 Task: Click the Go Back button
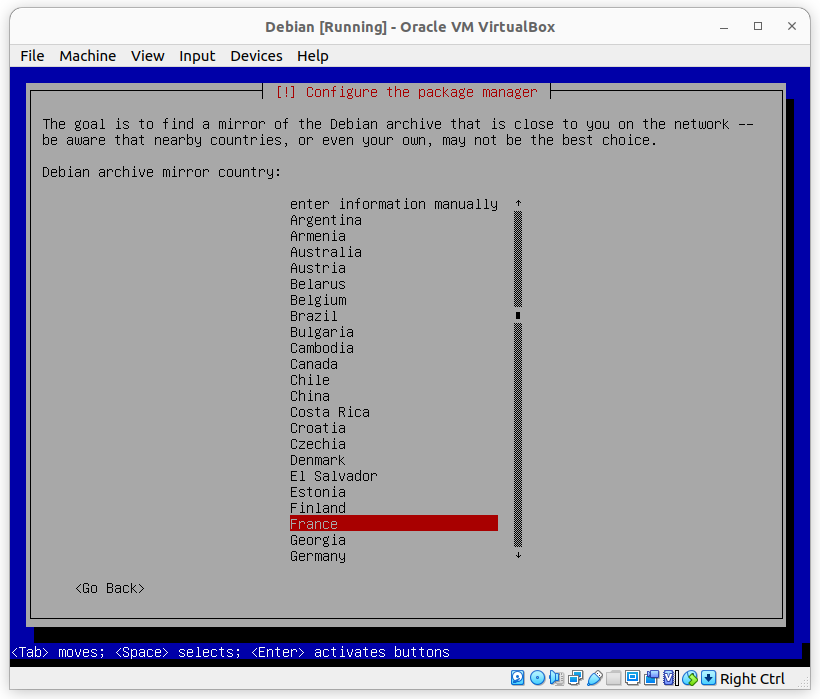[109, 588]
